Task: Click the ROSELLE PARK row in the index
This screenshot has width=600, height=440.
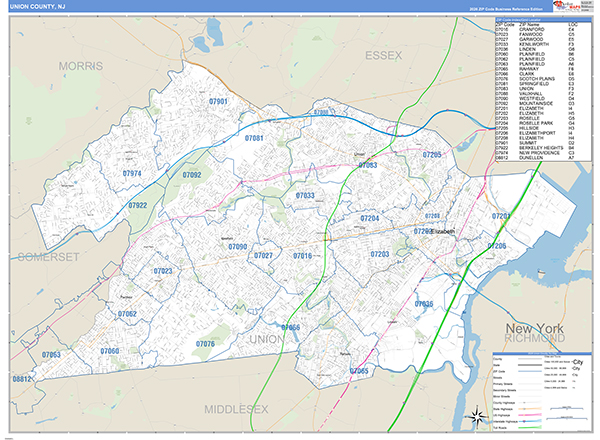Action: (x=536, y=123)
